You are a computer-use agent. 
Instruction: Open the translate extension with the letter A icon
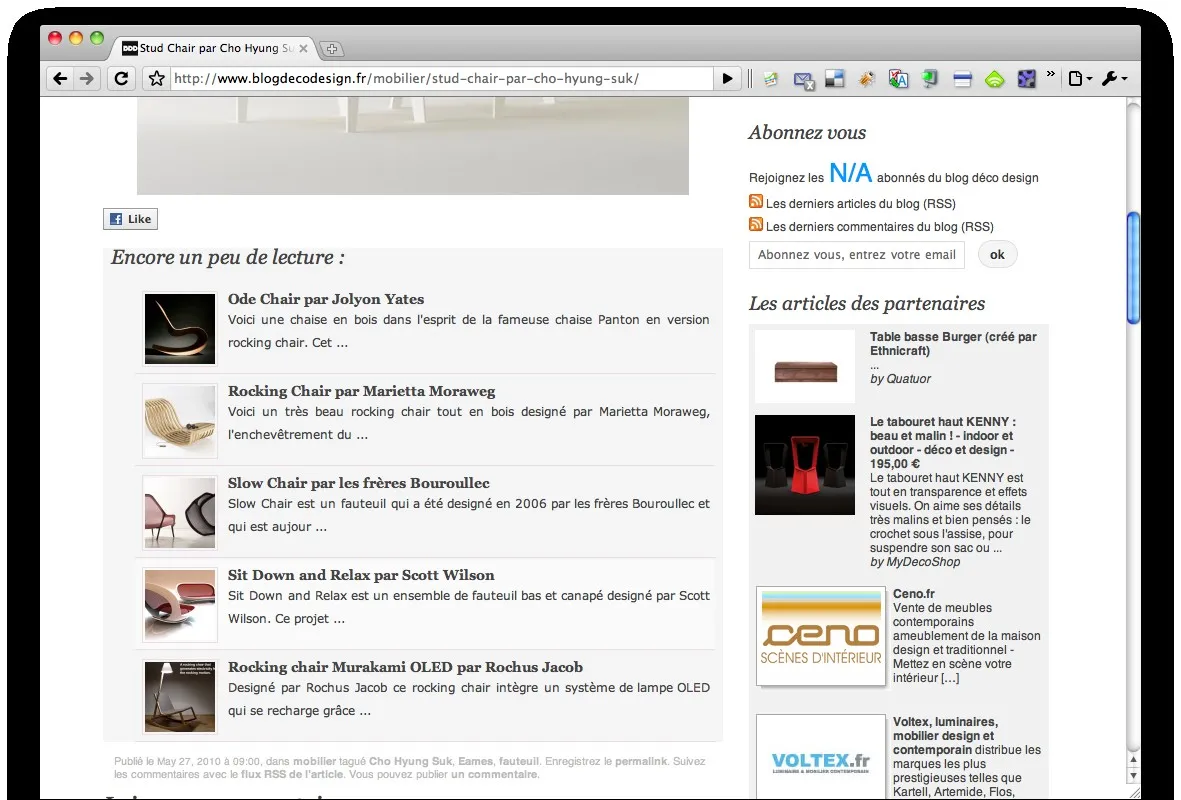(x=899, y=78)
